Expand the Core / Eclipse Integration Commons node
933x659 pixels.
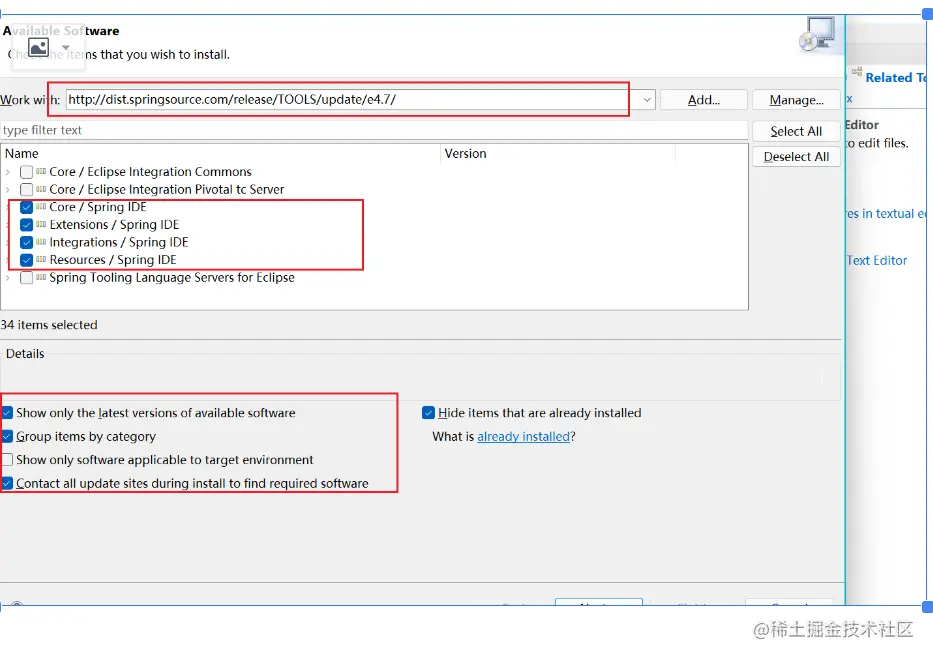coord(8,172)
